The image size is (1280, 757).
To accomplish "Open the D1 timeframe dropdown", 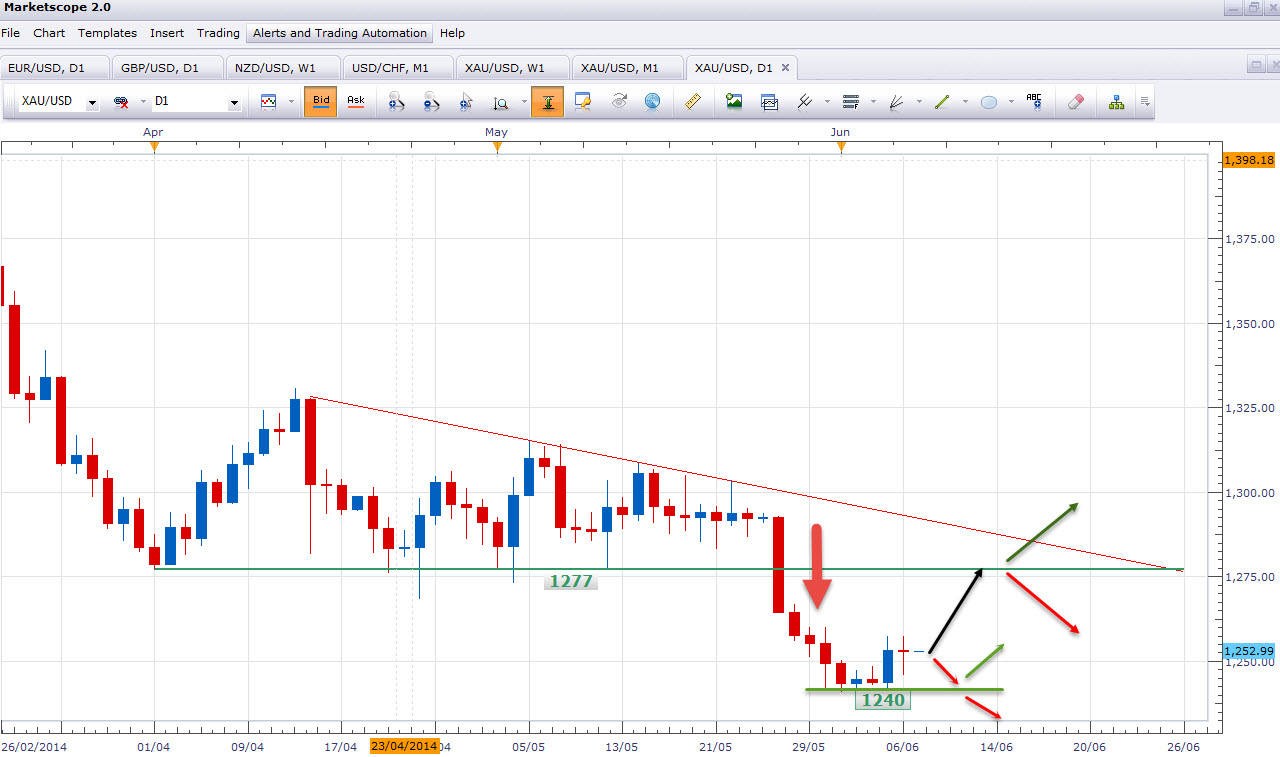I will coord(235,102).
